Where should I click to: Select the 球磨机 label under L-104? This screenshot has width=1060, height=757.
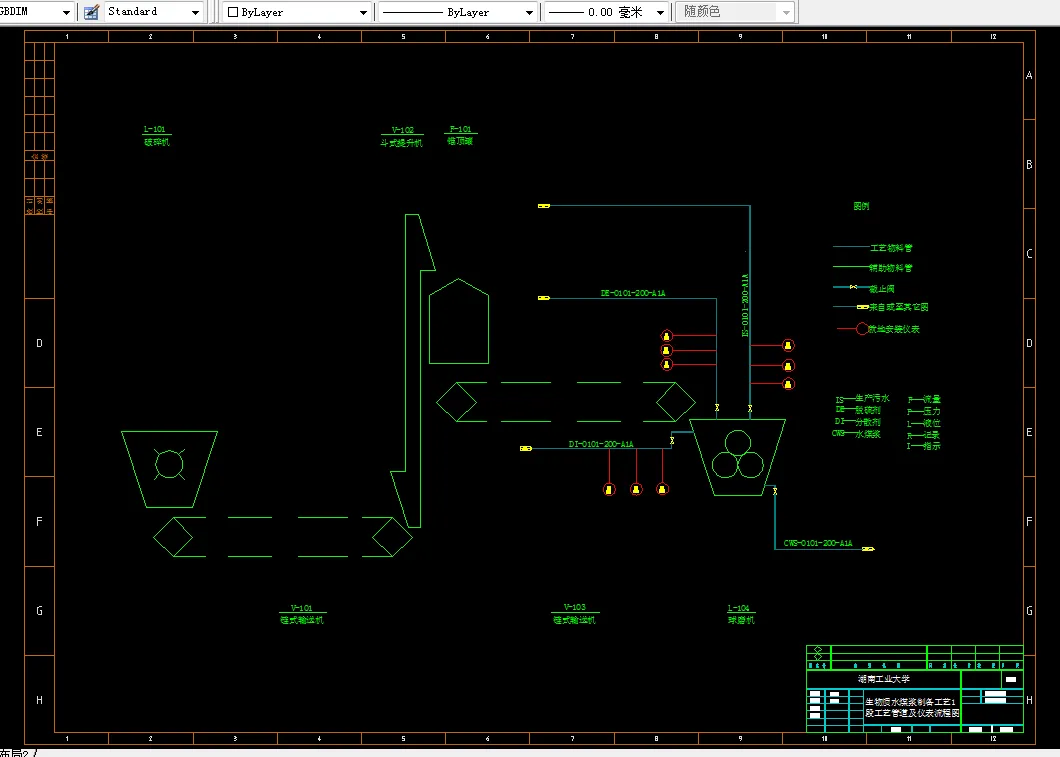point(741,620)
